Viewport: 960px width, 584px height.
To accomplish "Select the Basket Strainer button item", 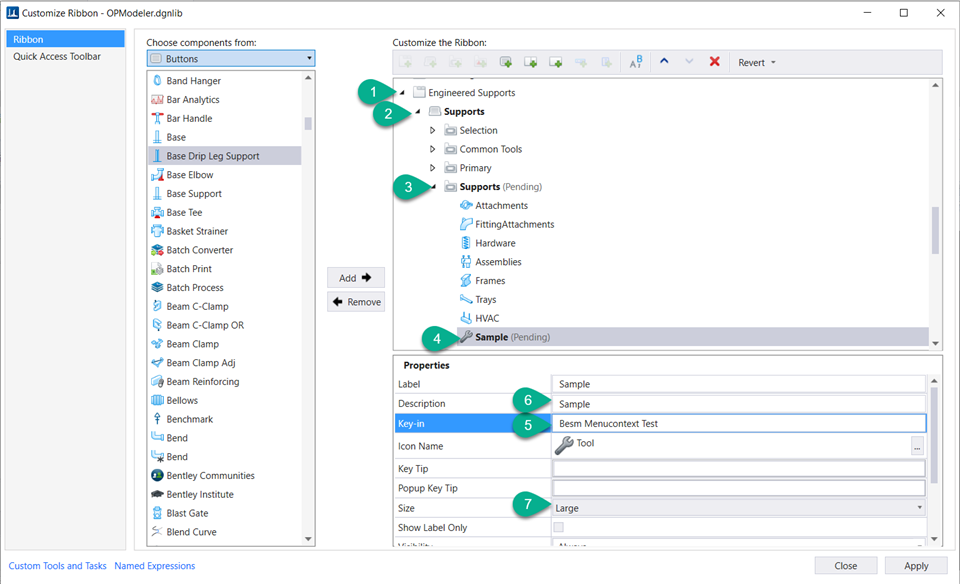I will tap(199, 231).
